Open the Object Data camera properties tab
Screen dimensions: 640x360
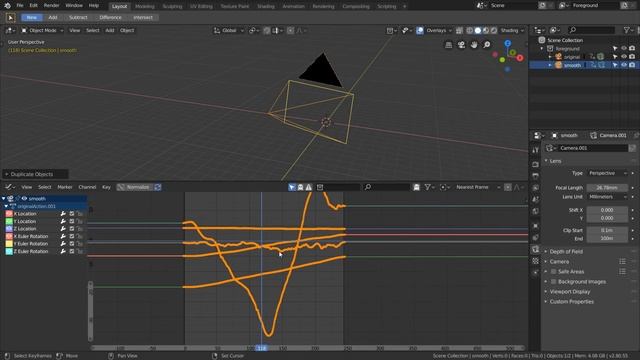[535, 249]
